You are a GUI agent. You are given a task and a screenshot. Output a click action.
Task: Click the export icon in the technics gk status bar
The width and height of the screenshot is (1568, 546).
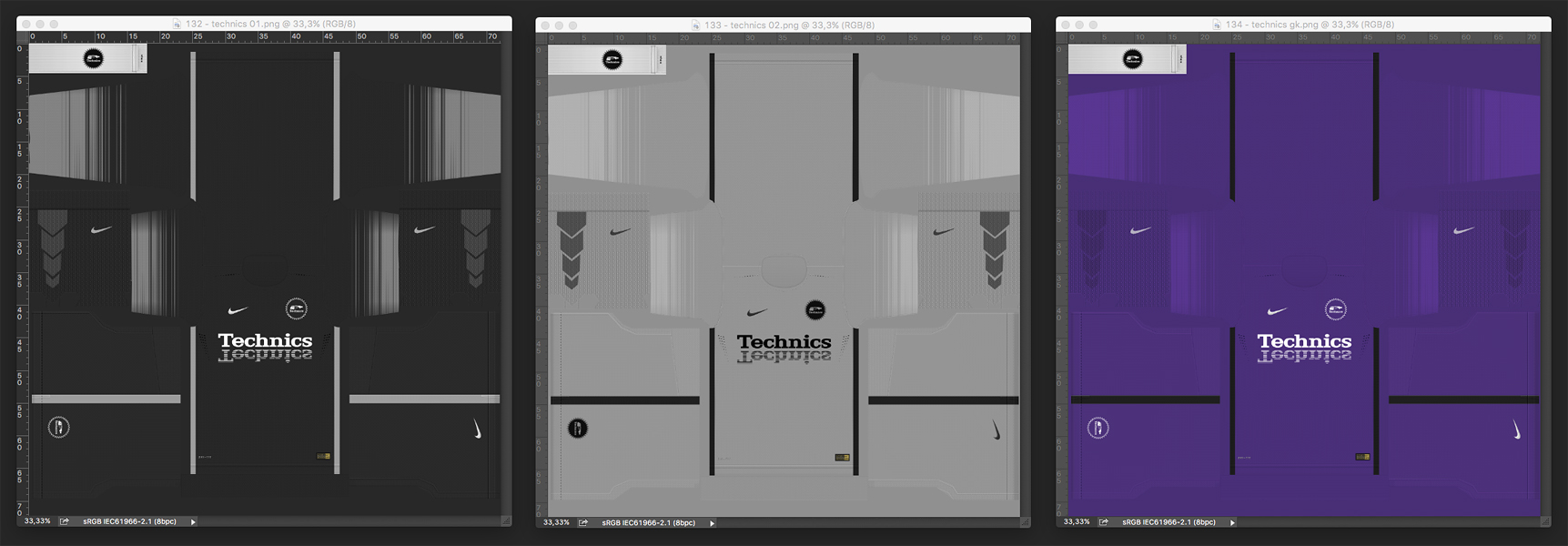1104,522
